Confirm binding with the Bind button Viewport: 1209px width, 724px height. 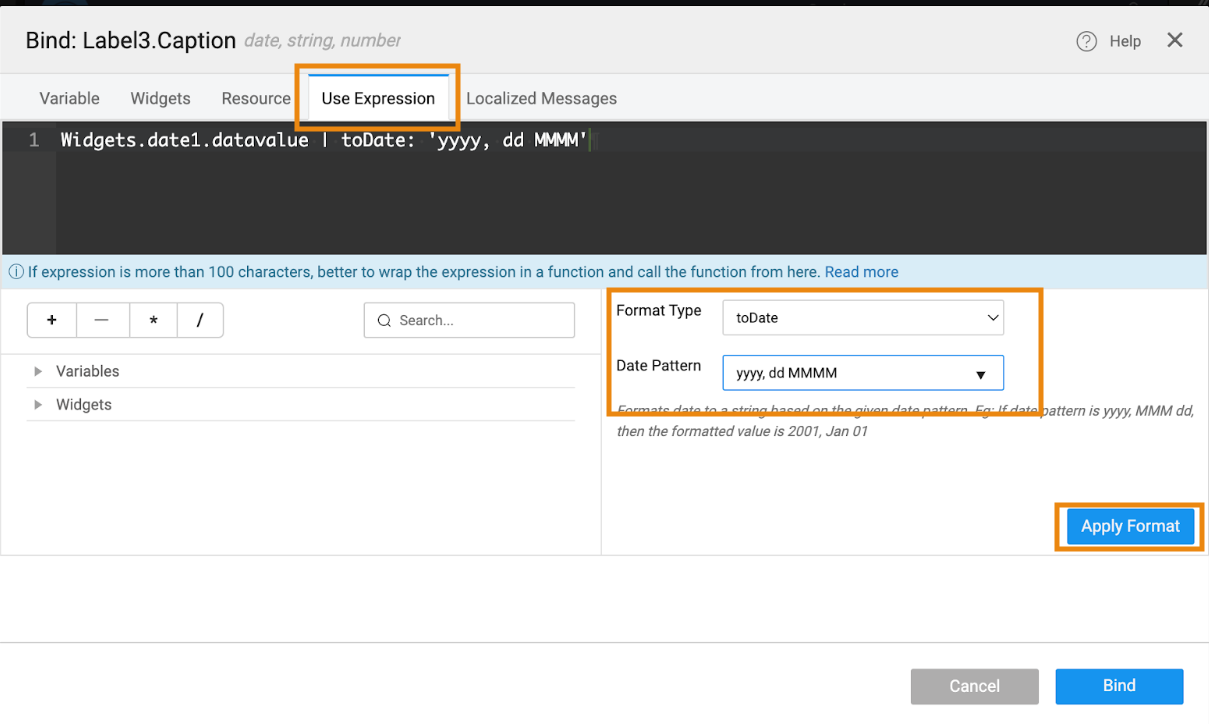tap(1119, 686)
